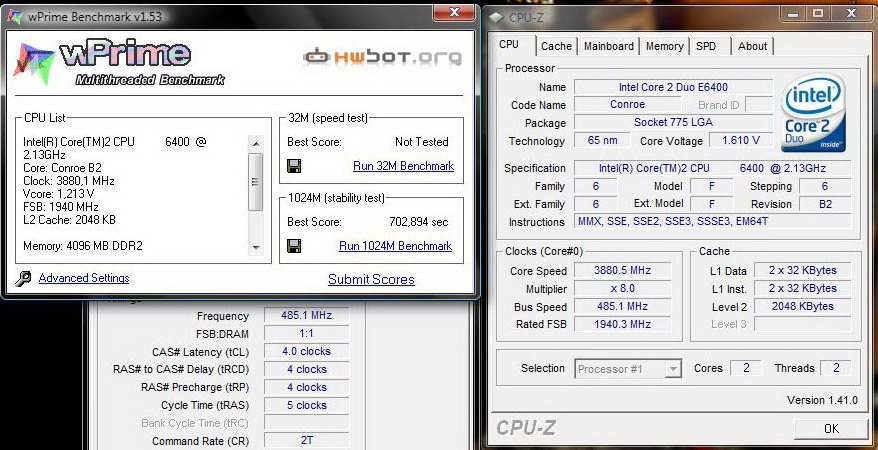The image size is (878, 450).
Task: Click the Not Tested 32M score text
Action: tap(422, 142)
